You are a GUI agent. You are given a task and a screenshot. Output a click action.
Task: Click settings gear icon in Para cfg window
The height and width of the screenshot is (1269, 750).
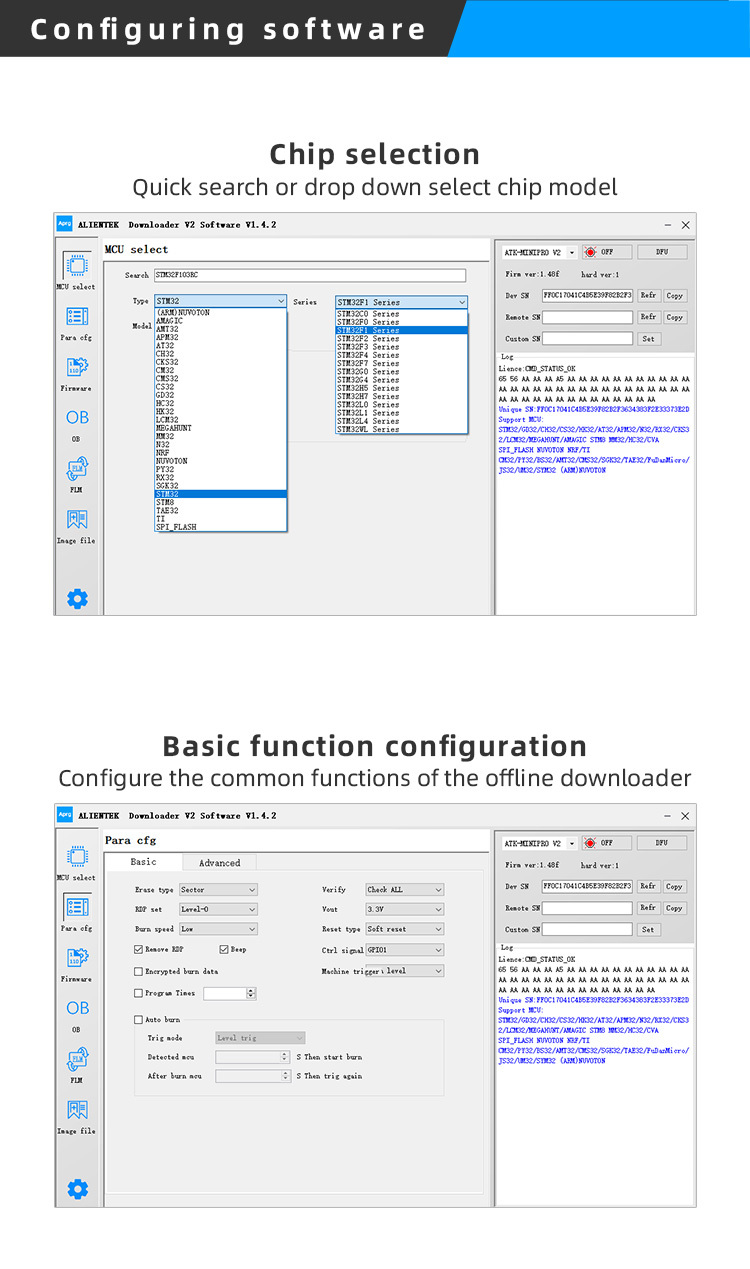[x=77, y=1189]
